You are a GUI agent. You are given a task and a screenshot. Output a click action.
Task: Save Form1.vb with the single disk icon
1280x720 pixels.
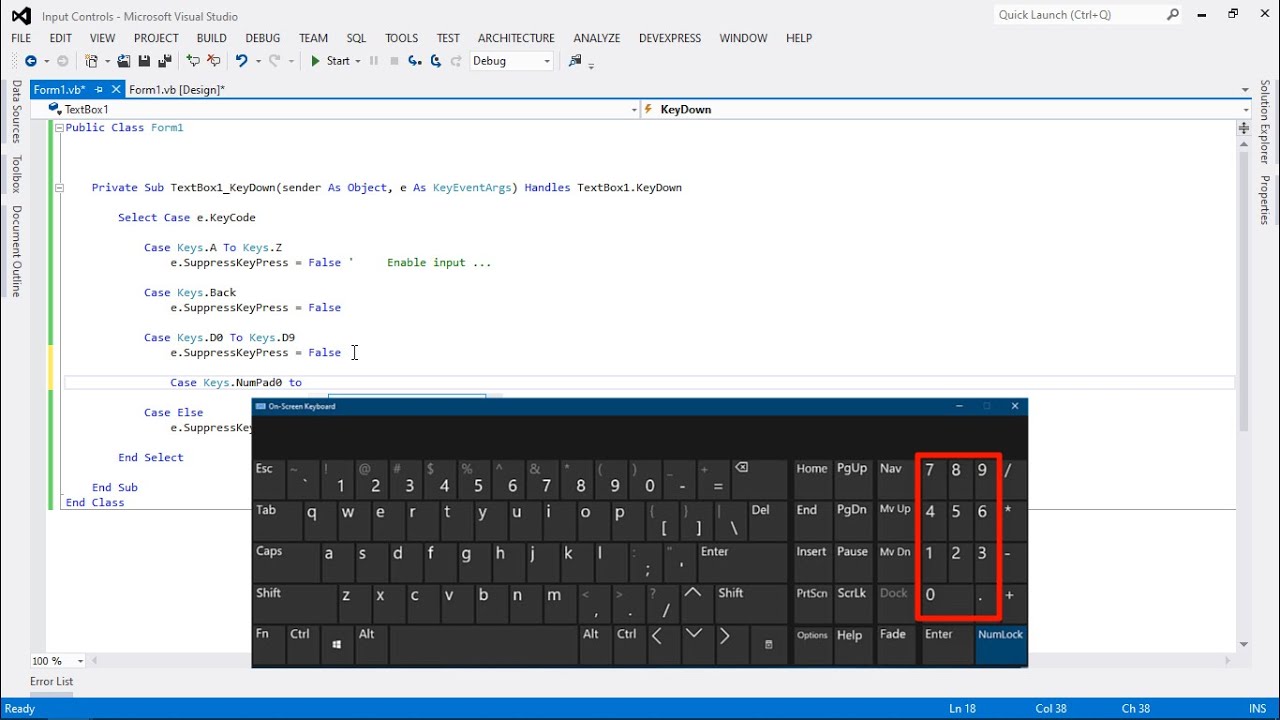pos(144,61)
